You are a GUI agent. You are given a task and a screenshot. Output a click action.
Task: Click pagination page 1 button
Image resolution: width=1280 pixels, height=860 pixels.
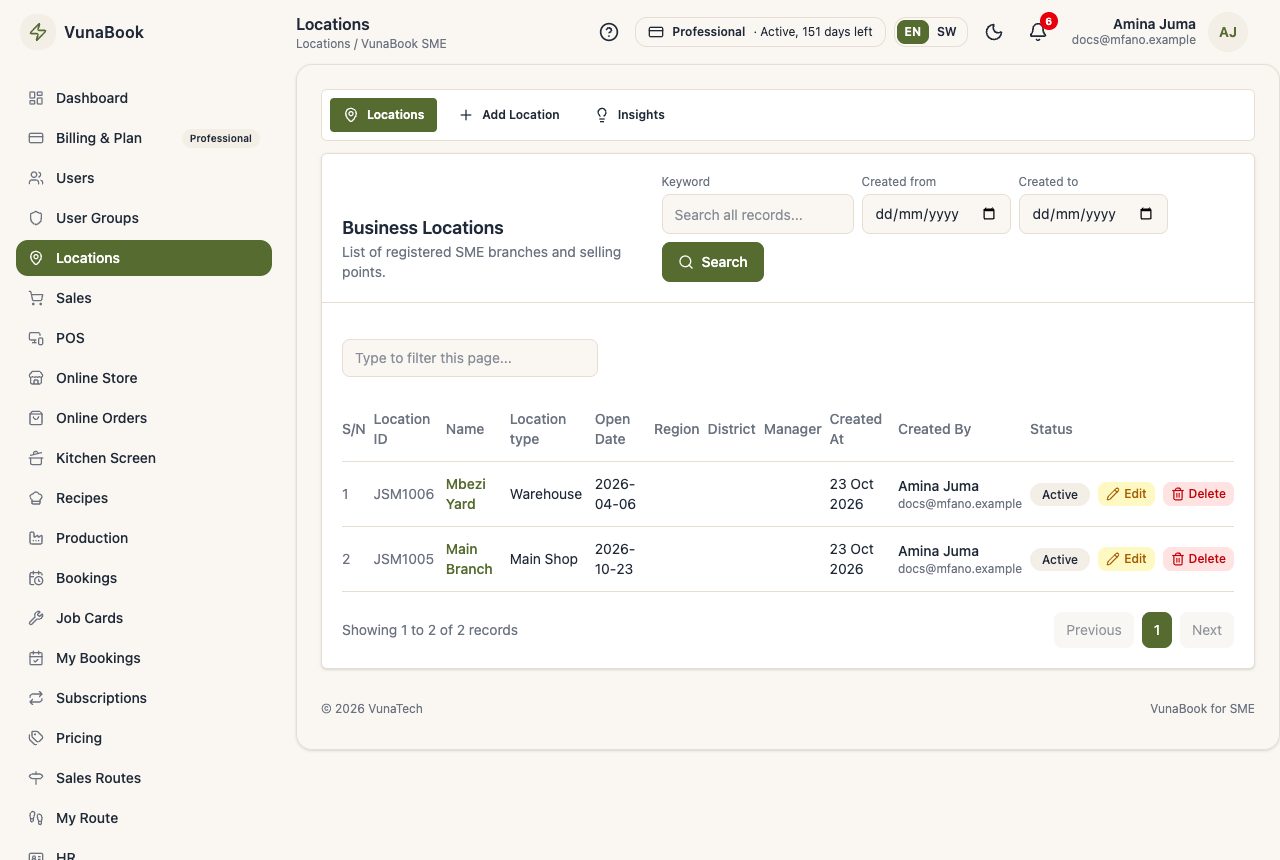point(1157,630)
